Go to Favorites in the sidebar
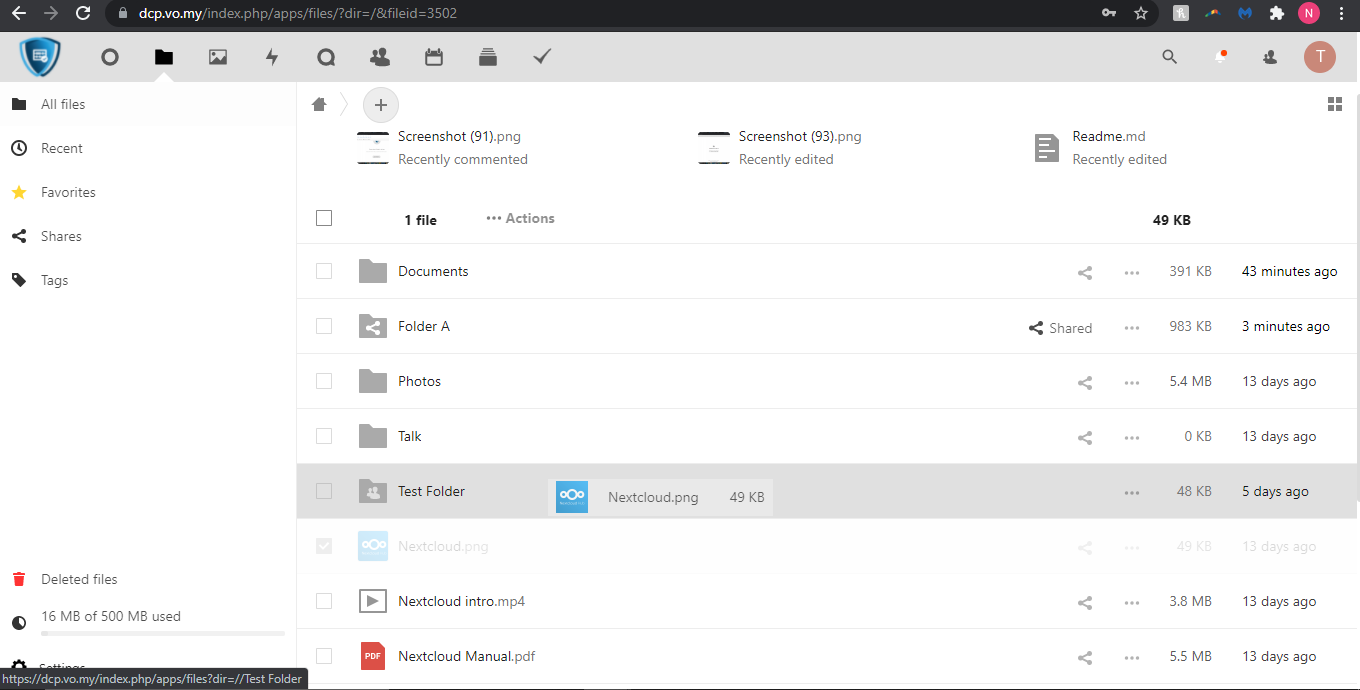Viewport: 1360px width, 690px height. coord(68,192)
